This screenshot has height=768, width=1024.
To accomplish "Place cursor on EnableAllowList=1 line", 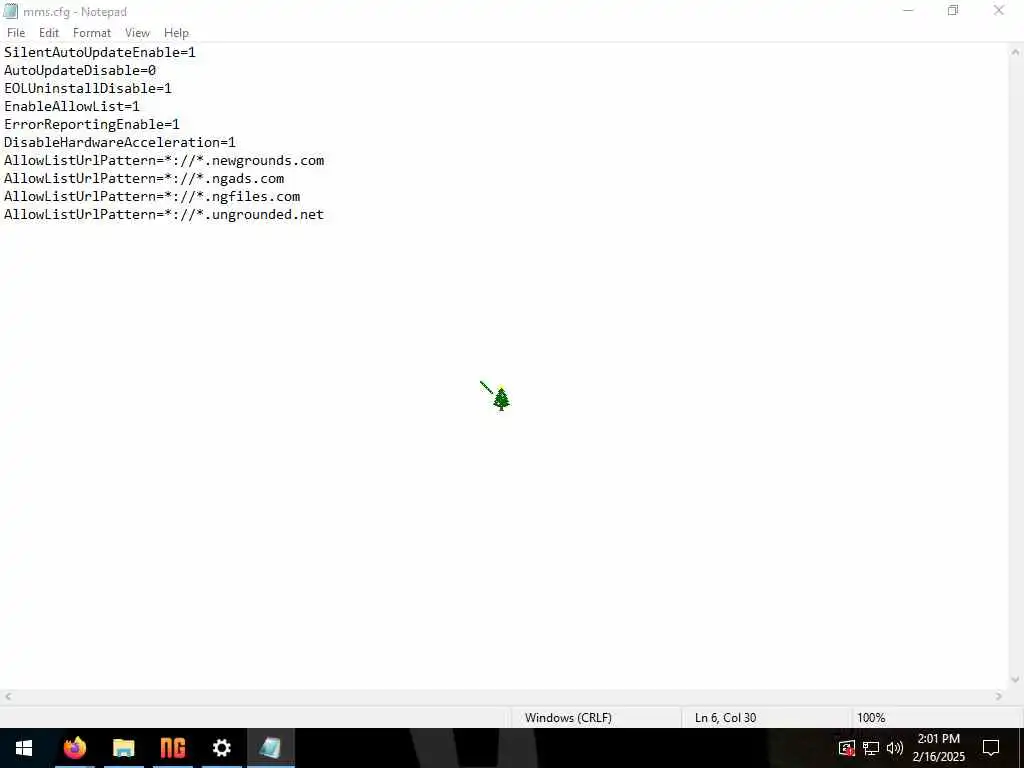I will tap(72, 106).
